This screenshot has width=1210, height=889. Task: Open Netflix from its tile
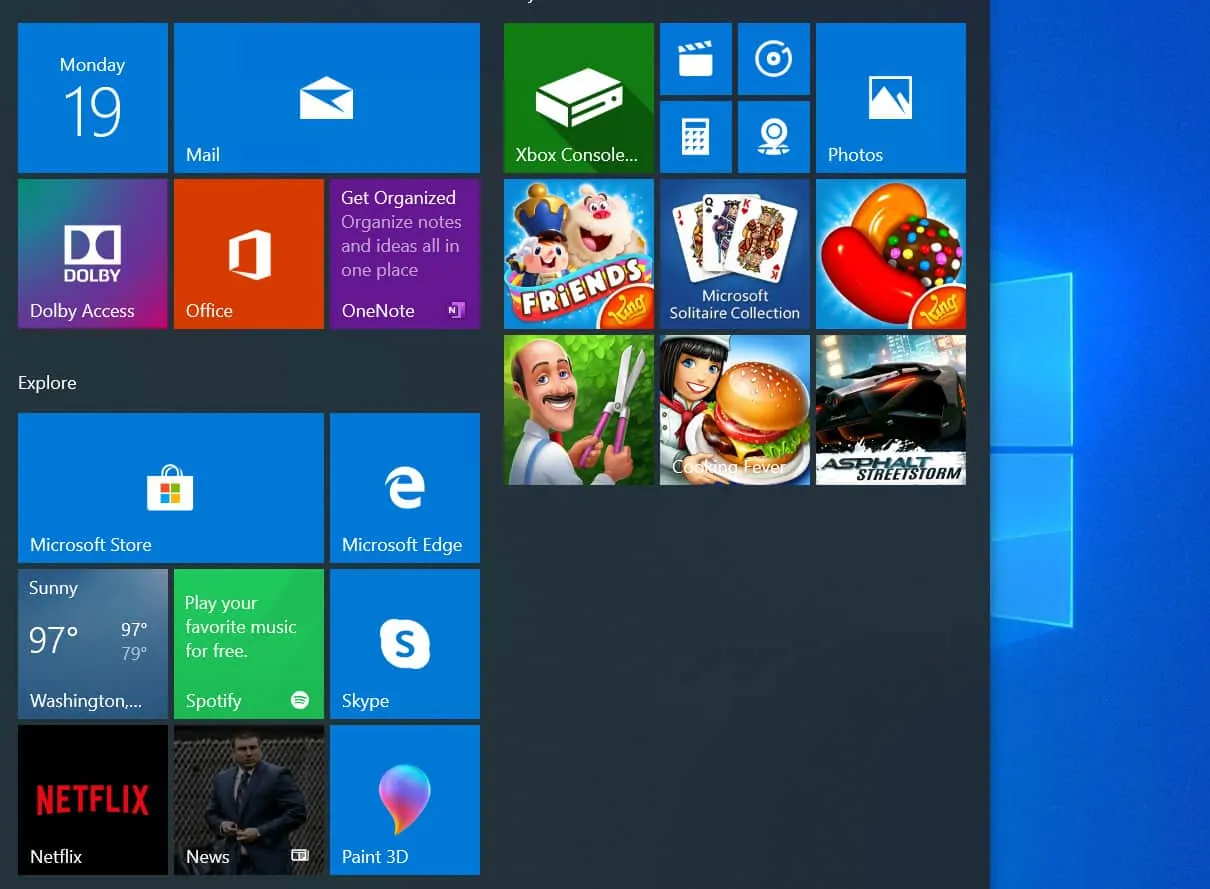[92, 800]
